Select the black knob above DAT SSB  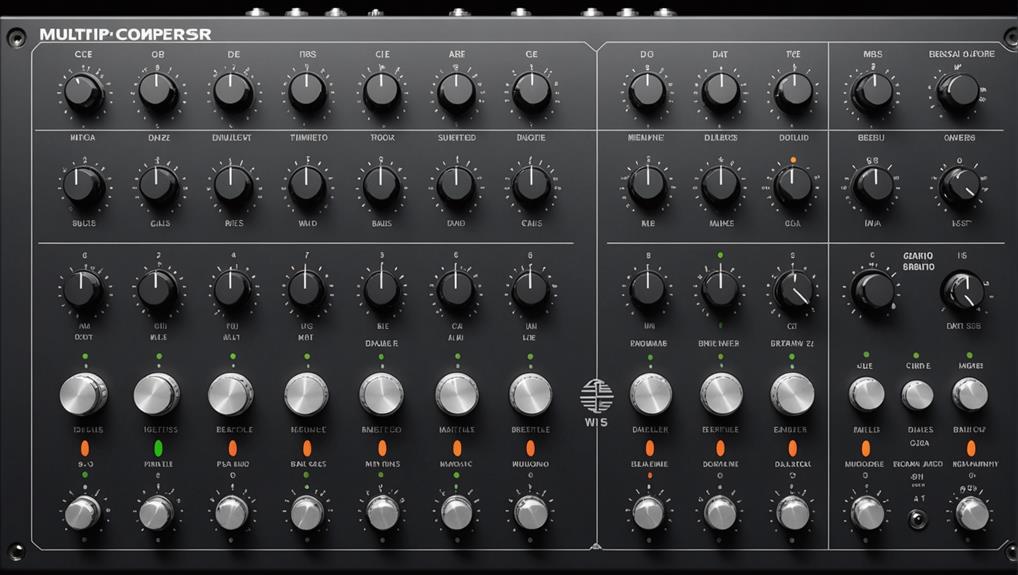click(962, 290)
